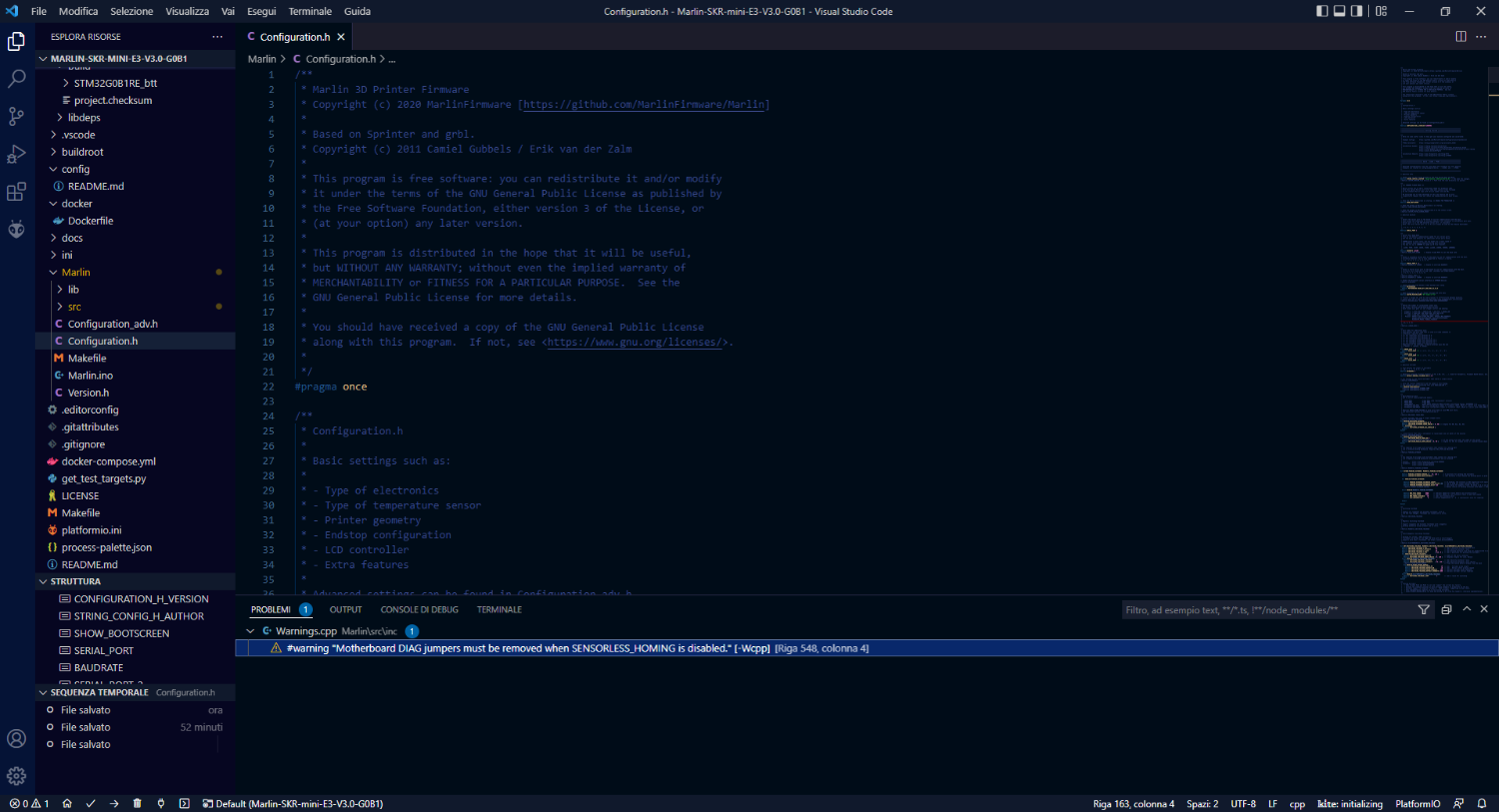
Task: Open notifications bell in status bar
Action: (1481, 804)
